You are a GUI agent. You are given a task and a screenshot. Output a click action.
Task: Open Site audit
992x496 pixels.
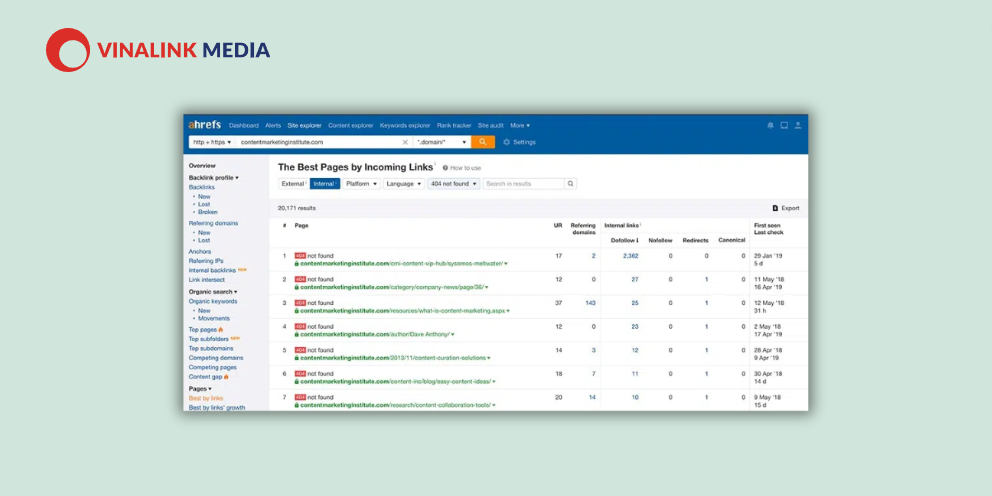[x=491, y=125]
